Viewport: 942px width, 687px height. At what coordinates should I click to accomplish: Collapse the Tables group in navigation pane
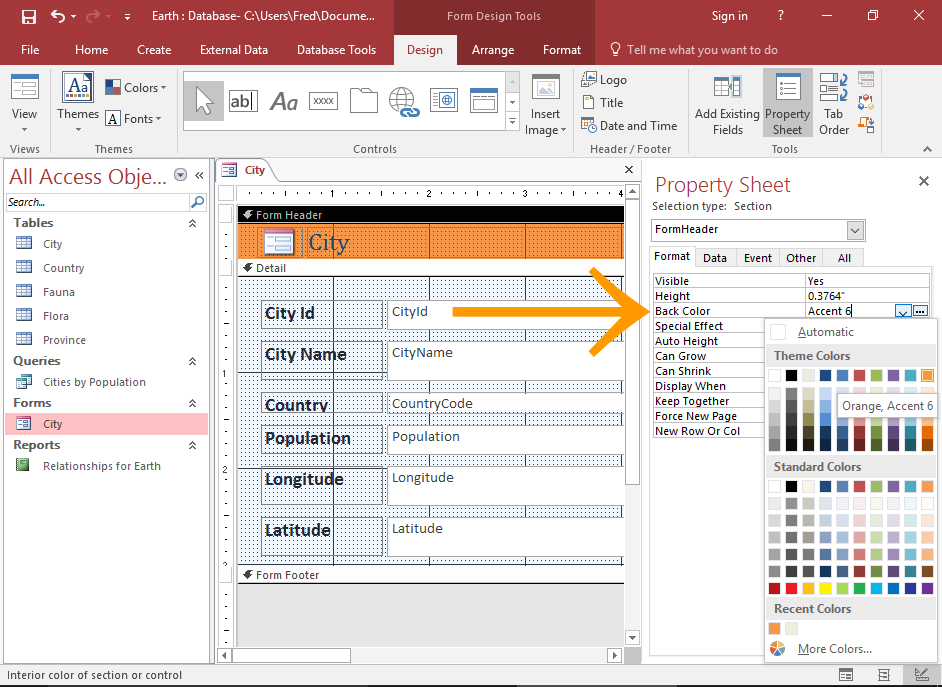pos(193,223)
